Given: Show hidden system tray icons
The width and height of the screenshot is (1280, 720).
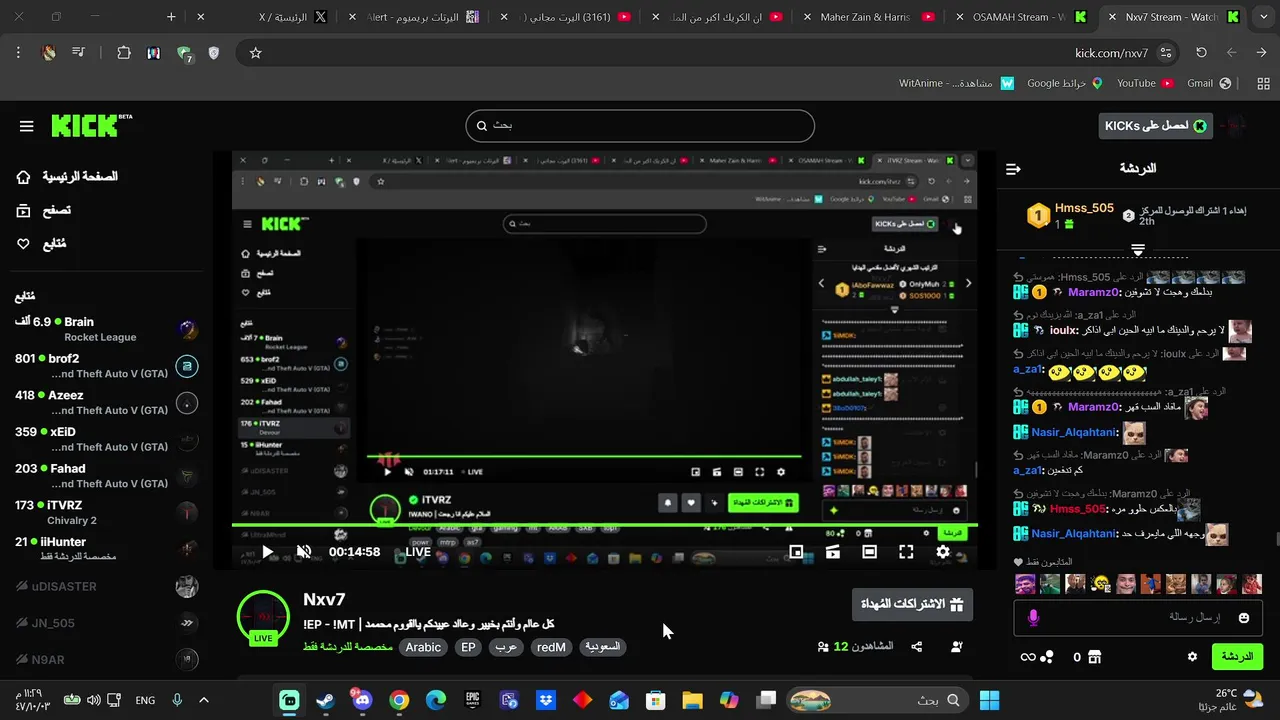Looking at the screenshot, I should click(204, 700).
